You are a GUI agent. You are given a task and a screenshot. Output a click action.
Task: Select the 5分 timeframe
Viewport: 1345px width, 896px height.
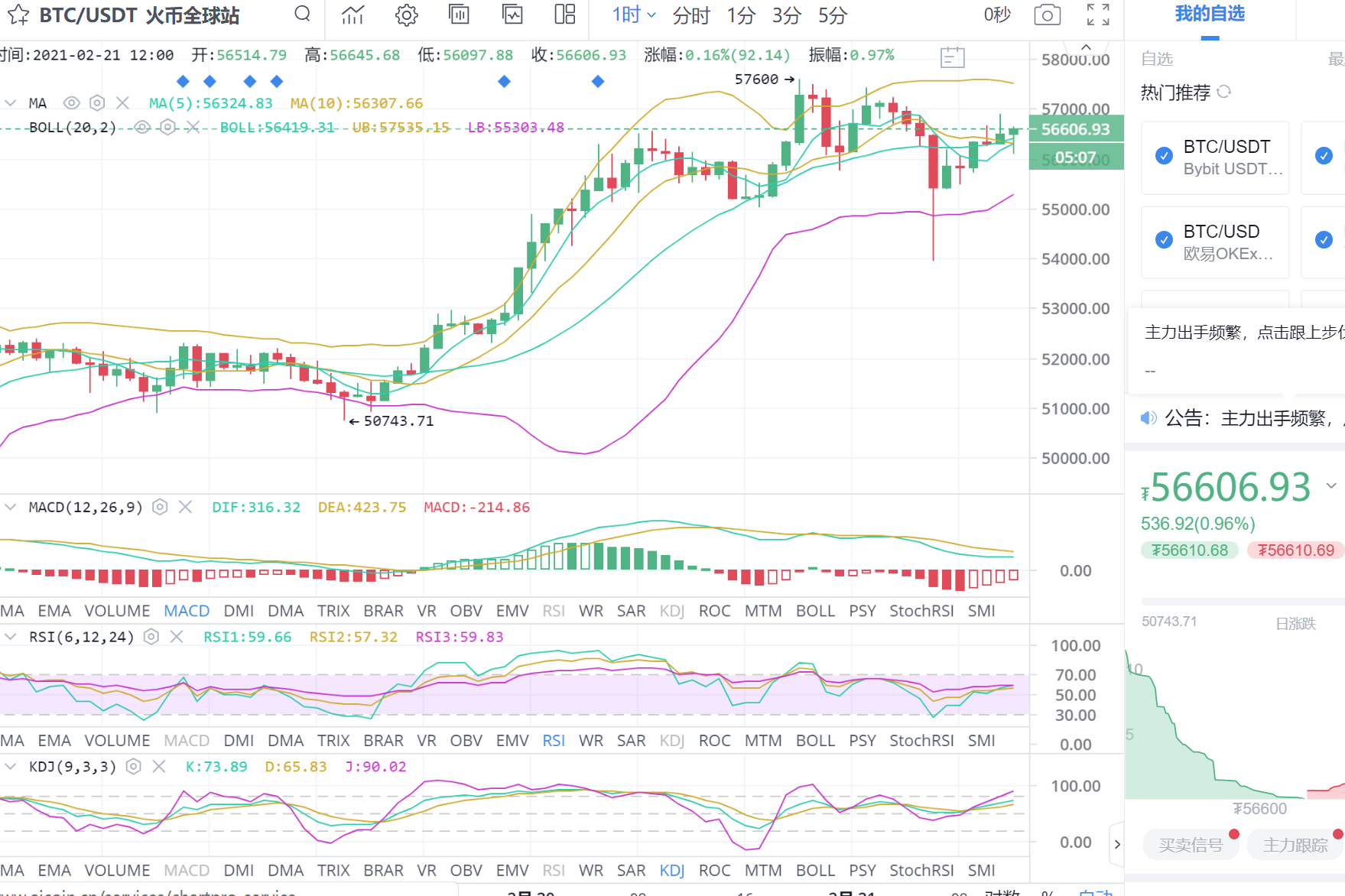click(832, 15)
